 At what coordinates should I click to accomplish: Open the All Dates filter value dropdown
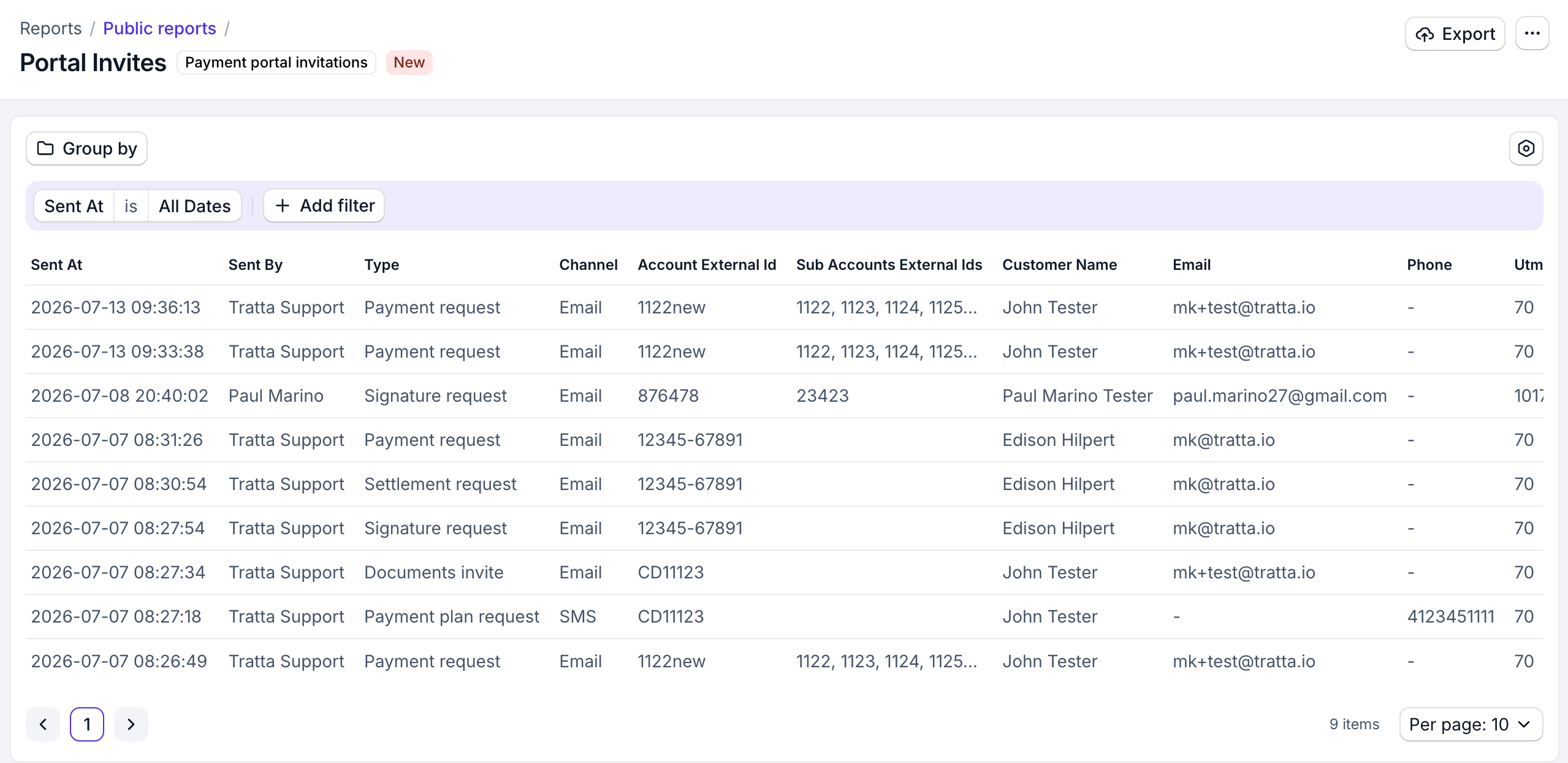[x=194, y=206]
